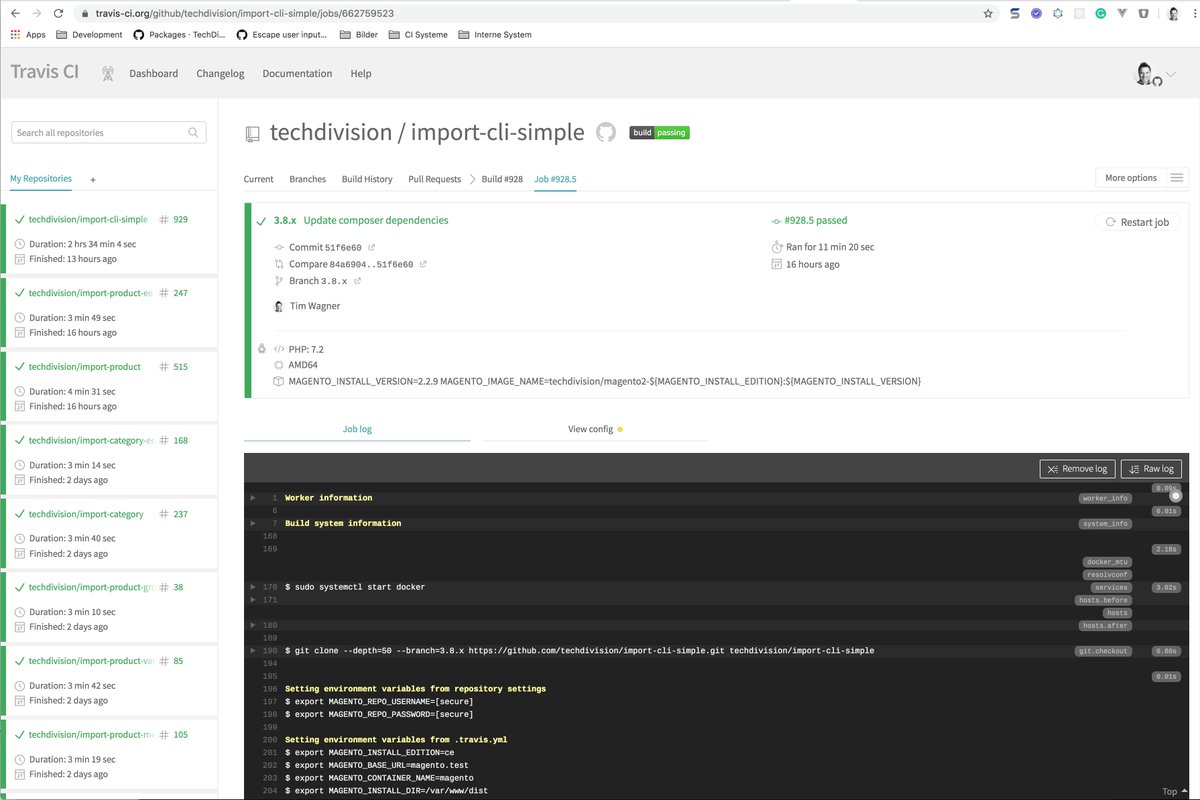Image resolution: width=1200 pixels, height=800 pixels.
Task: Open the Build History tab
Action: click(x=367, y=179)
